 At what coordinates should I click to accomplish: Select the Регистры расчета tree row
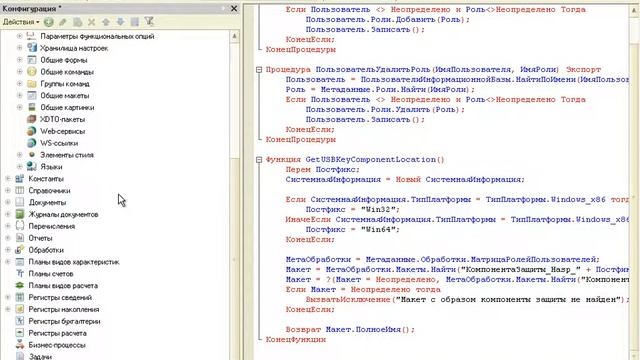pos(57,333)
